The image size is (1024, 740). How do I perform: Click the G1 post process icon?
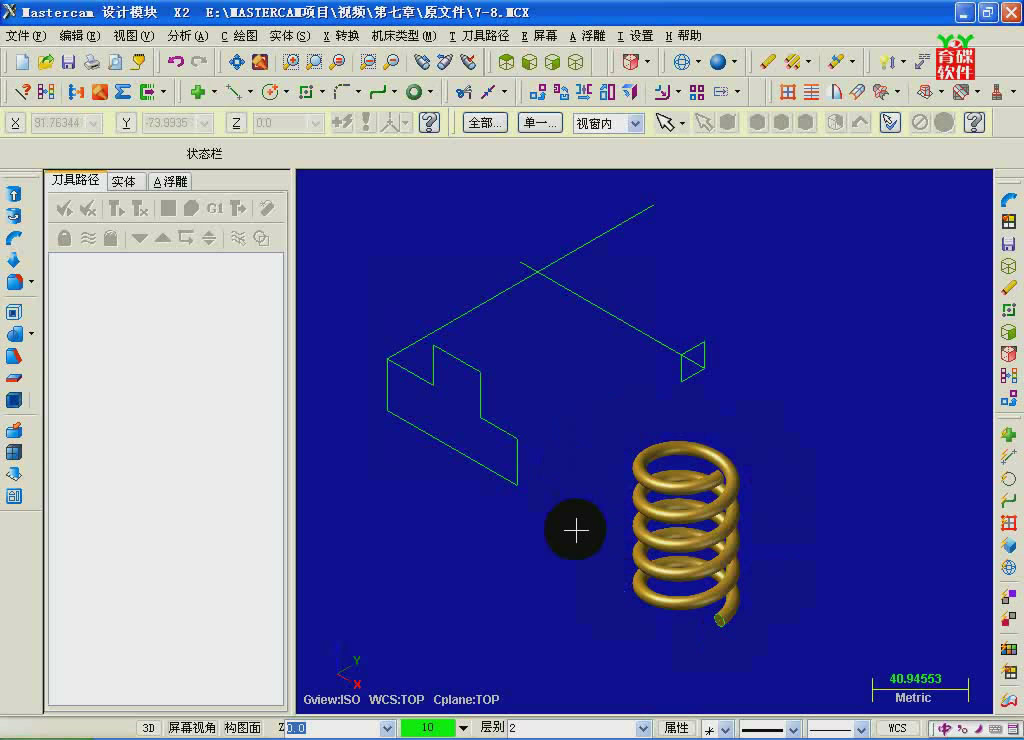pos(215,208)
